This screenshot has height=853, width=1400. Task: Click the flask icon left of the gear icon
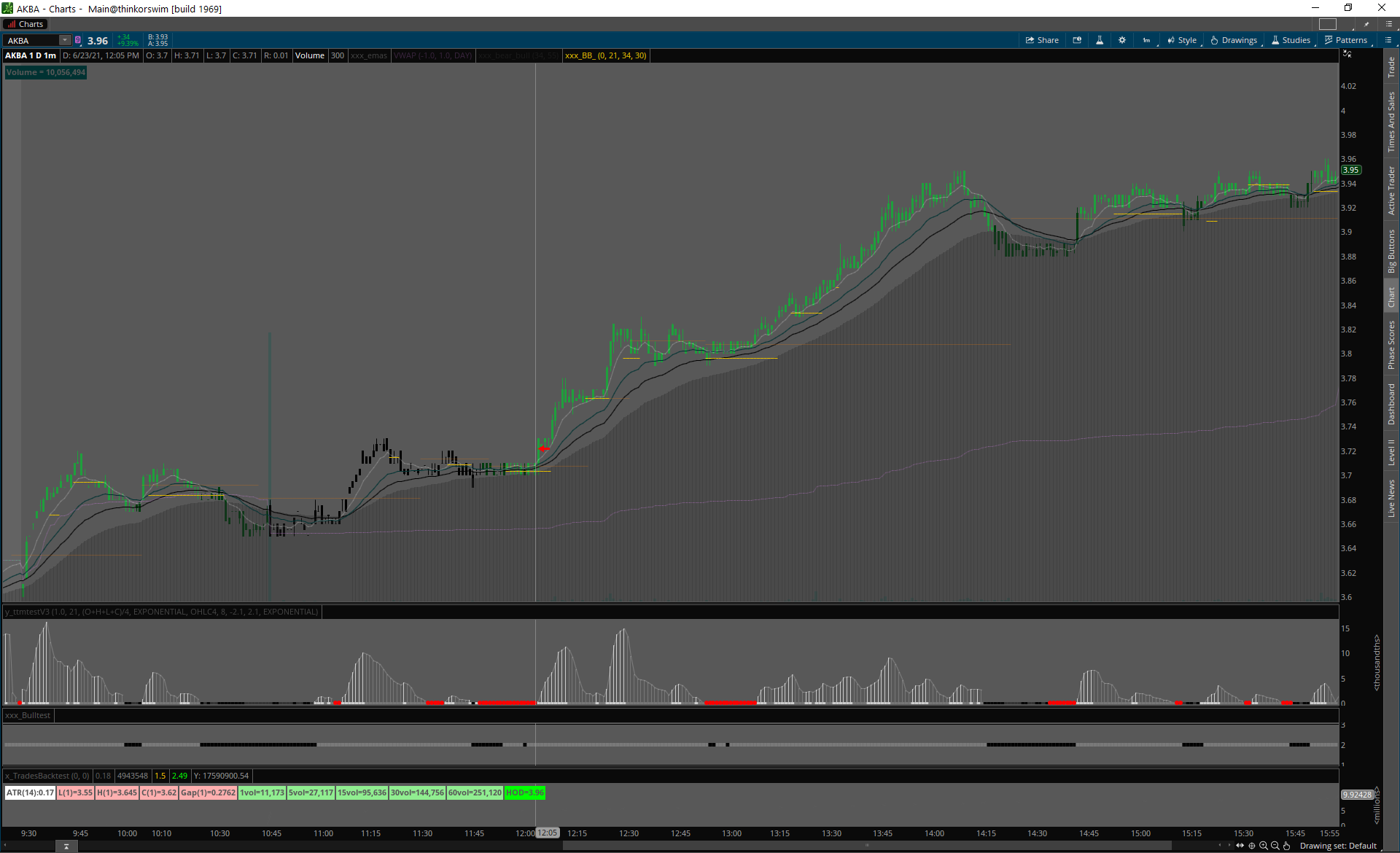click(x=1100, y=40)
